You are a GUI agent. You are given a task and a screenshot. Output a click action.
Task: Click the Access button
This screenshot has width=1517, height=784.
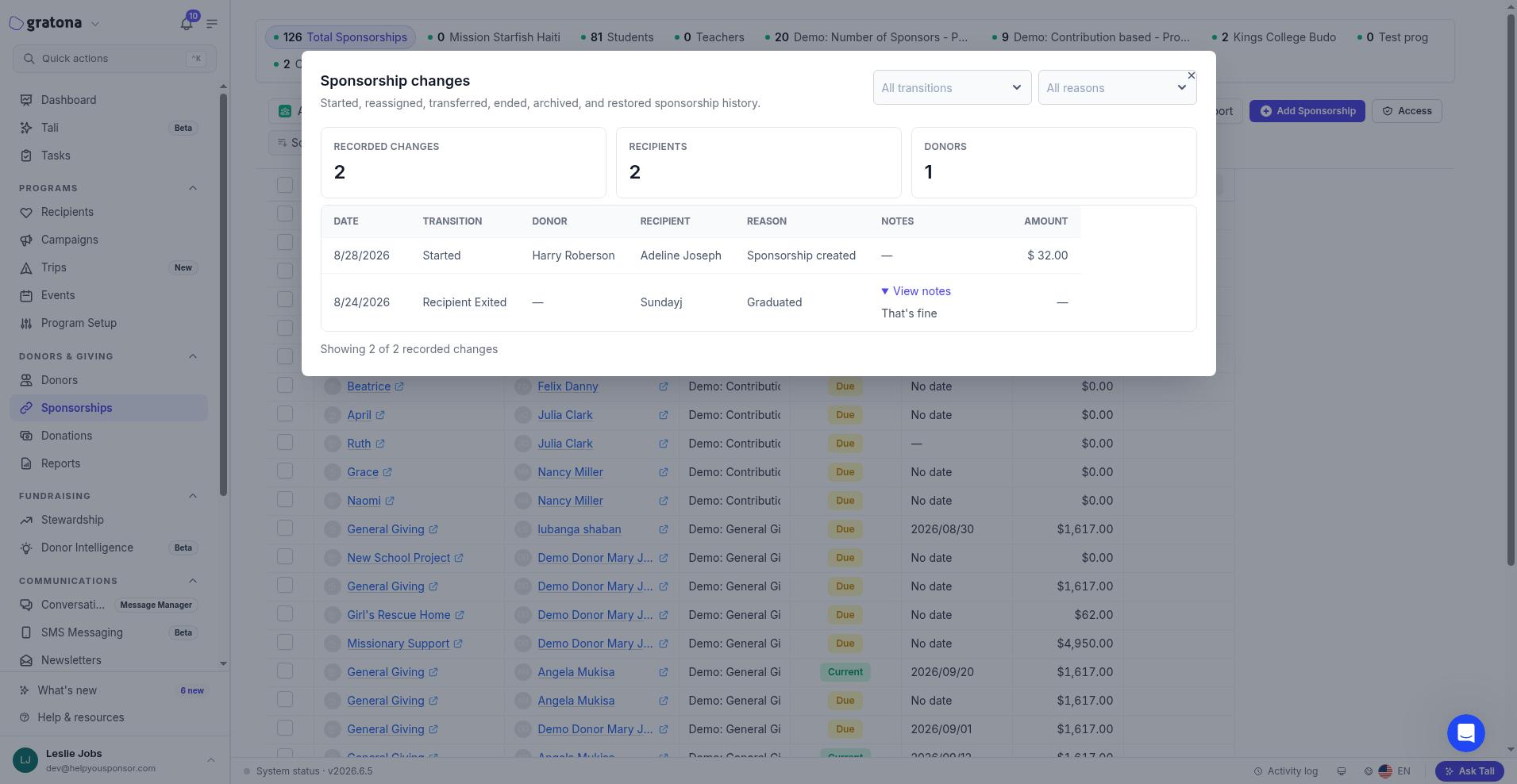1407,111
